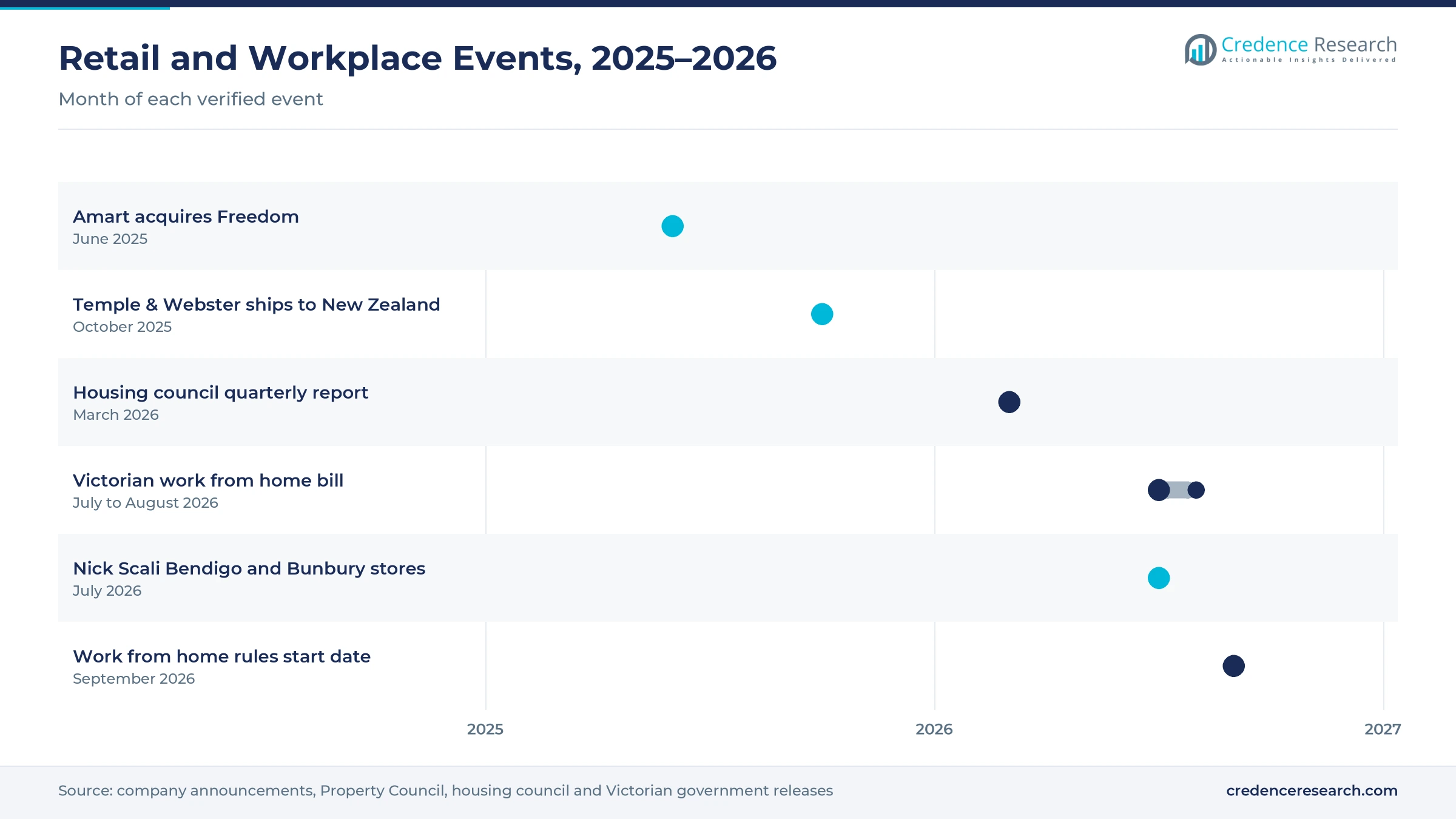Click the July start dot of Victorian bill
The image size is (1456, 819).
pyautogui.click(x=1159, y=490)
